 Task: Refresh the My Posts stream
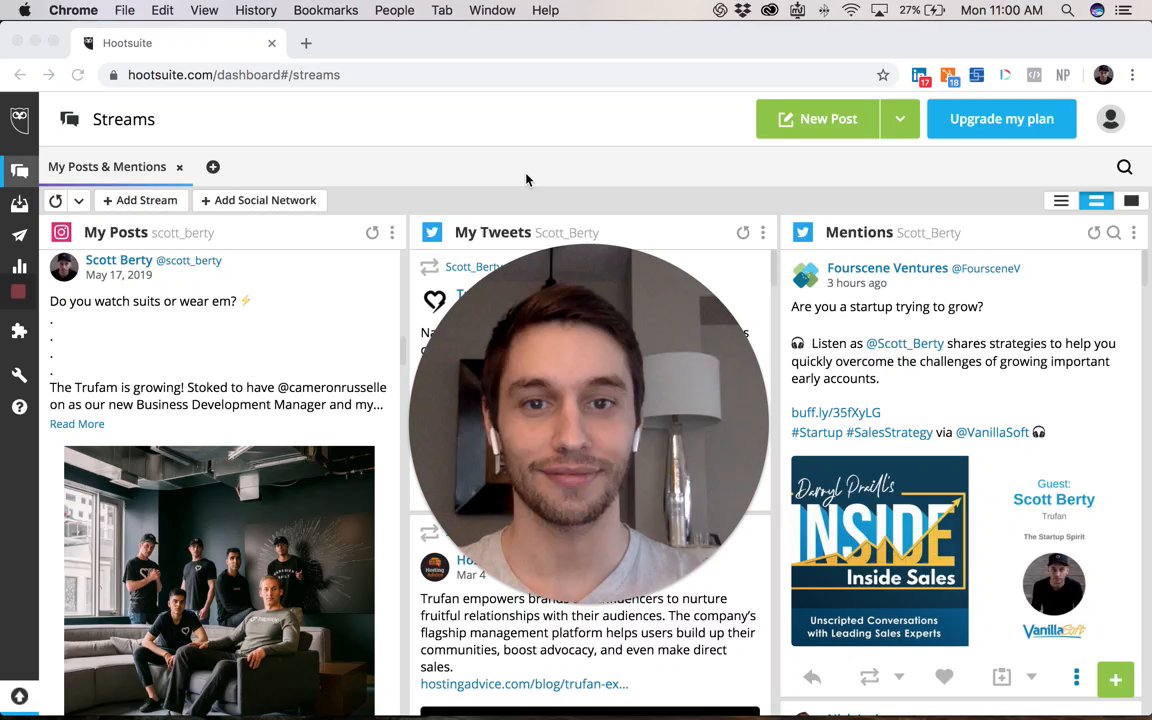coord(372,233)
